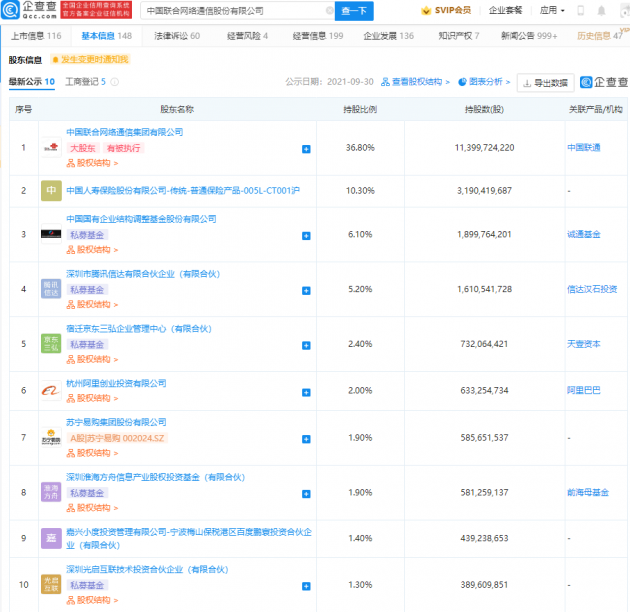
Task: Switch to 上市信息 116 tab
Action: 36,36
